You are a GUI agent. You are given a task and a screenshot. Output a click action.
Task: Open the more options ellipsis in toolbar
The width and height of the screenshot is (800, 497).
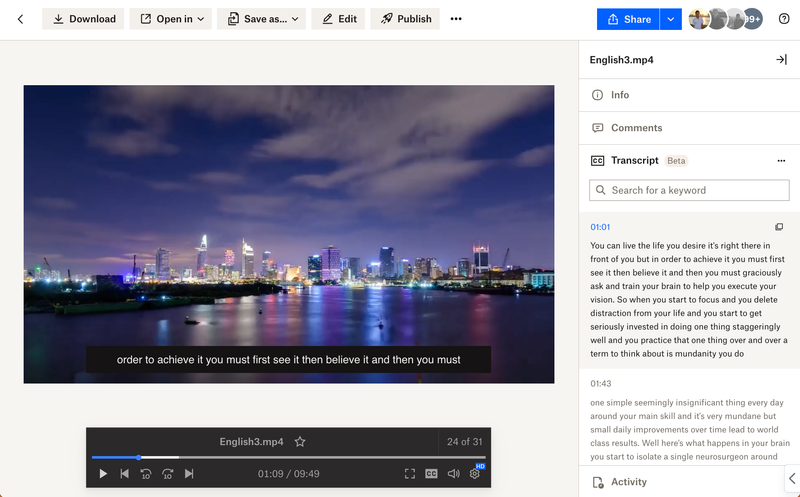click(456, 19)
